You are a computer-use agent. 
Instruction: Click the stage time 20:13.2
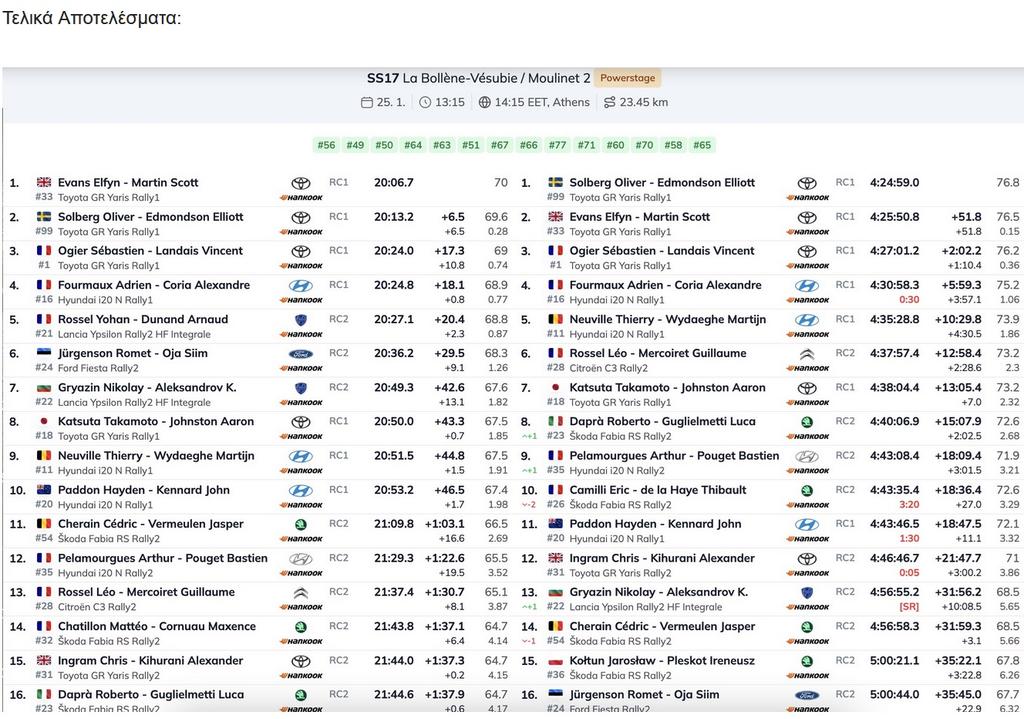pyautogui.click(x=394, y=217)
